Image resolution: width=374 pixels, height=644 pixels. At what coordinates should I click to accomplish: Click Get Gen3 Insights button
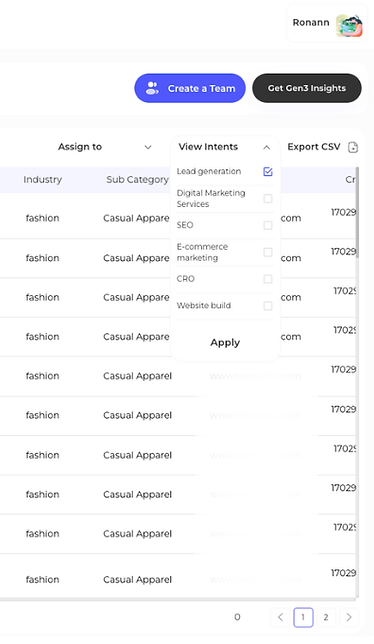(307, 88)
